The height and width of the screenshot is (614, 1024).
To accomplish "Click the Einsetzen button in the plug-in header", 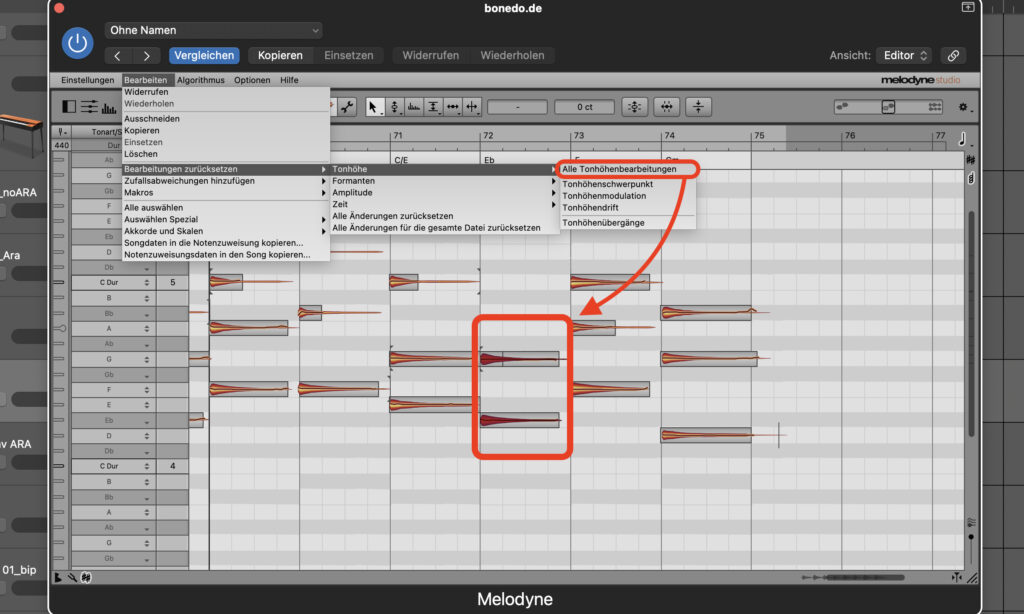I will (x=349, y=56).
